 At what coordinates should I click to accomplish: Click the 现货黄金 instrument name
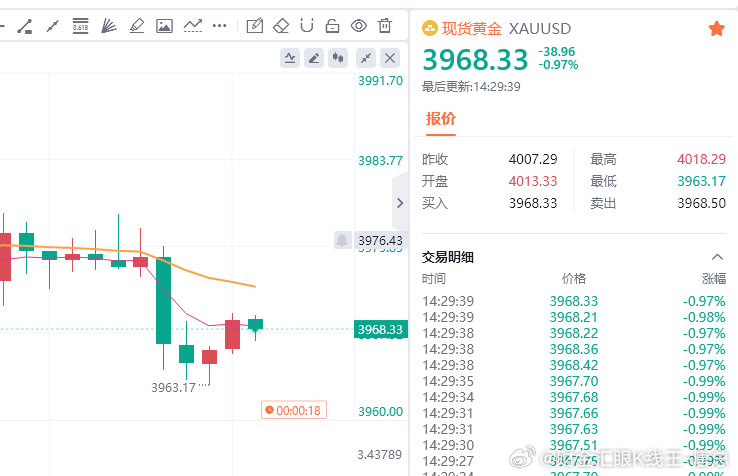coord(472,28)
